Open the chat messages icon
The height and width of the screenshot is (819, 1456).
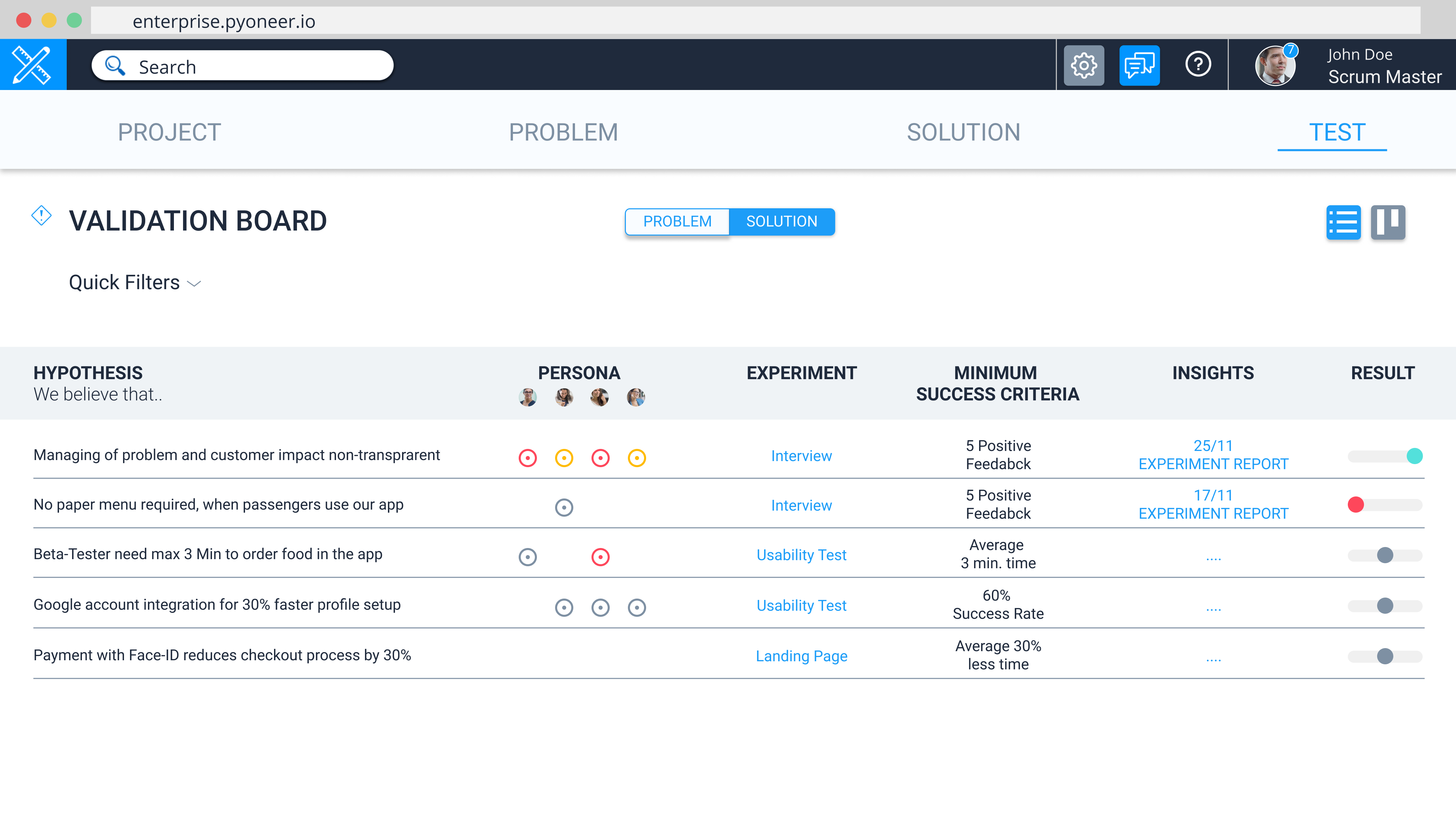coord(1139,66)
